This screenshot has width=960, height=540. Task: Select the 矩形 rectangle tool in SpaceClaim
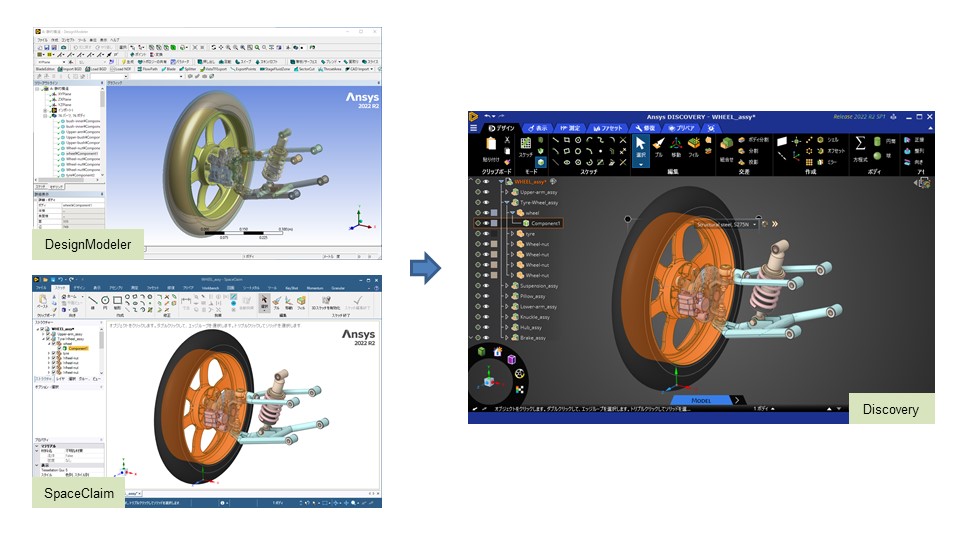pyautogui.click(x=117, y=301)
